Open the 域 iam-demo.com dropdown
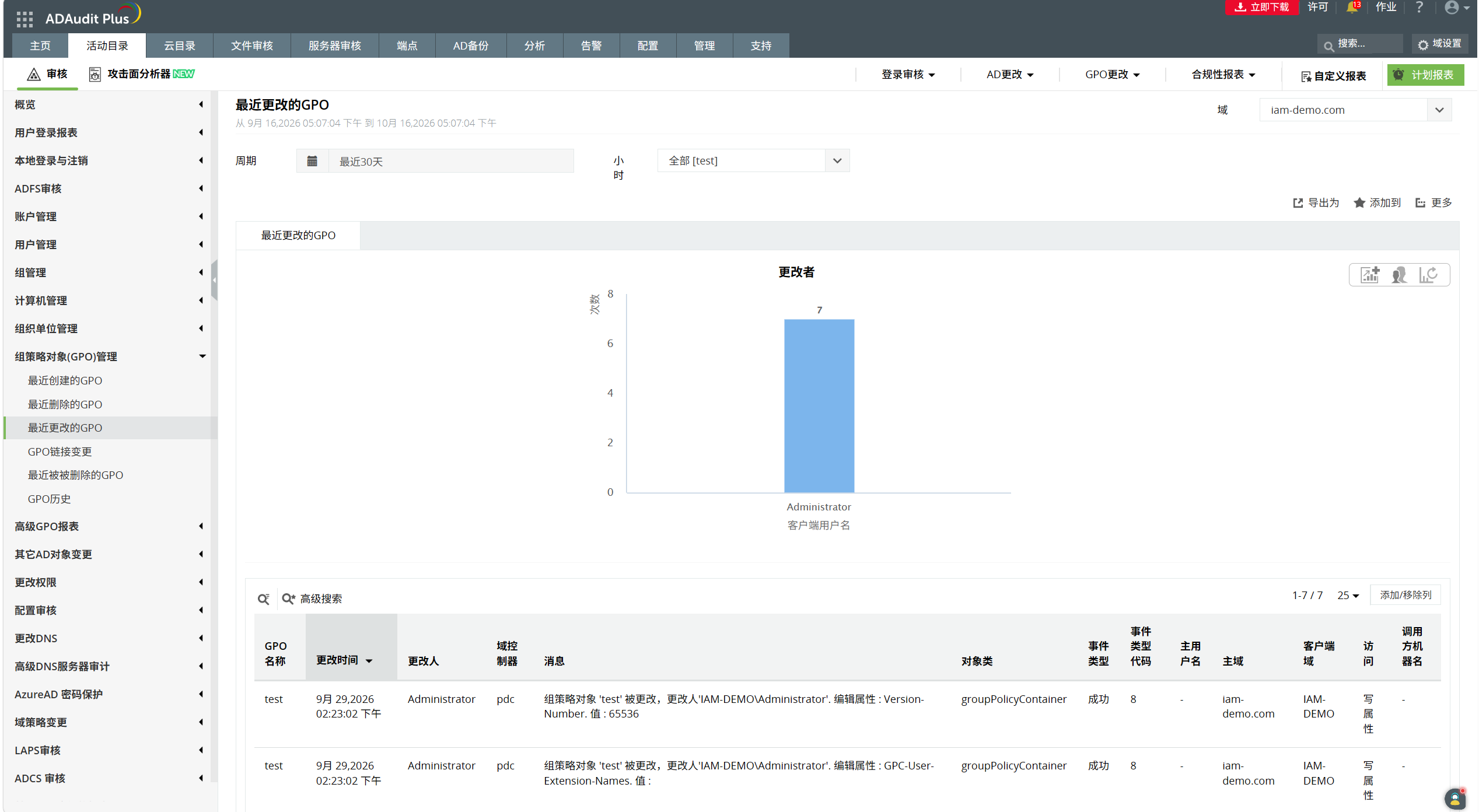The image size is (1479, 812). pos(1355,110)
